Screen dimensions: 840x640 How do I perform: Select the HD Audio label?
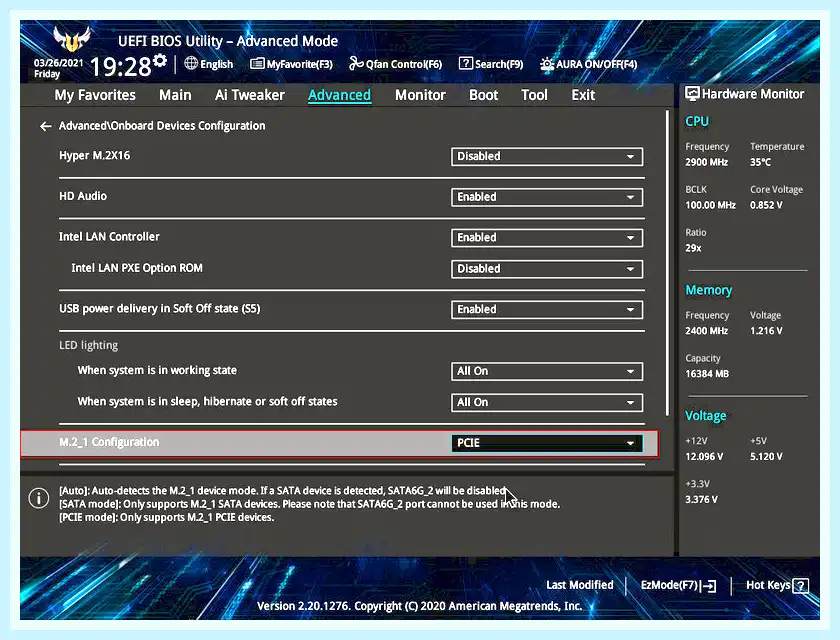(x=83, y=196)
